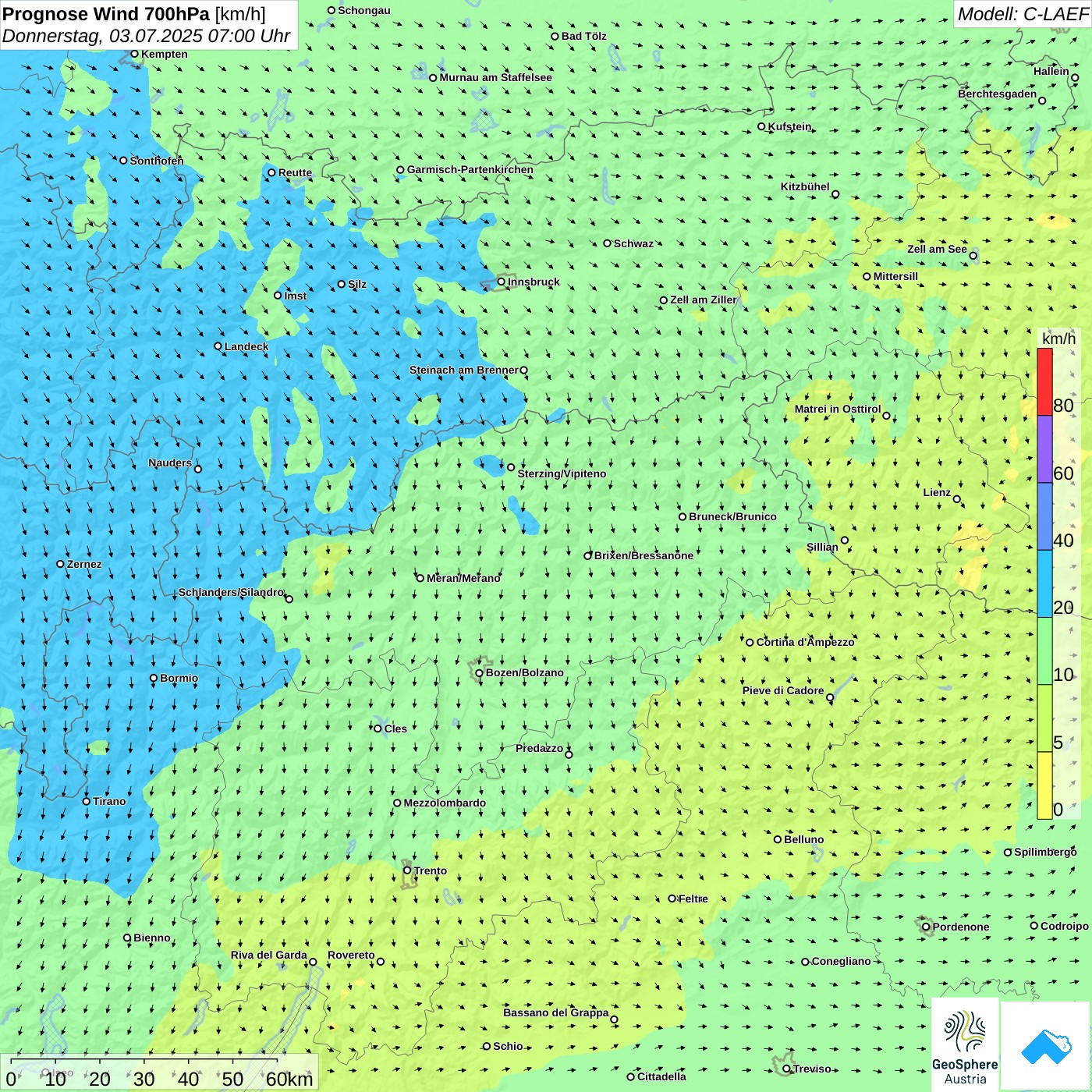The height and width of the screenshot is (1092, 1092).
Task: Click the Treviso label
Action: coord(812,1069)
